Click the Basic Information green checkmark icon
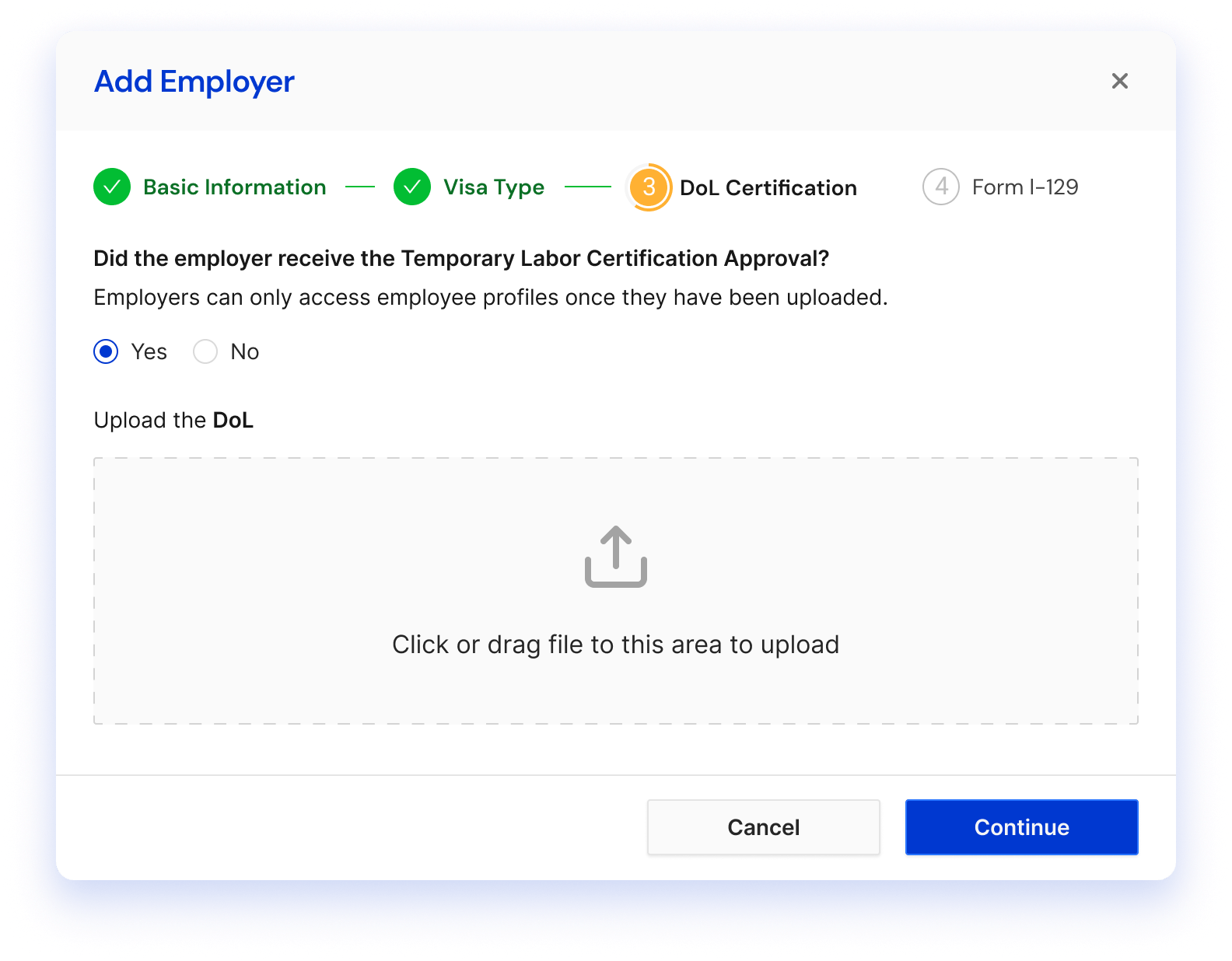This screenshot has width=1232, height=961. (112, 187)
